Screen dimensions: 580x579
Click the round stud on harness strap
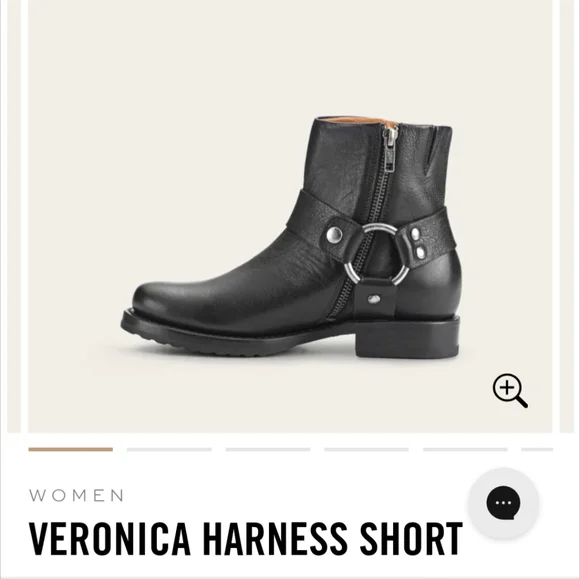point(335,234)
